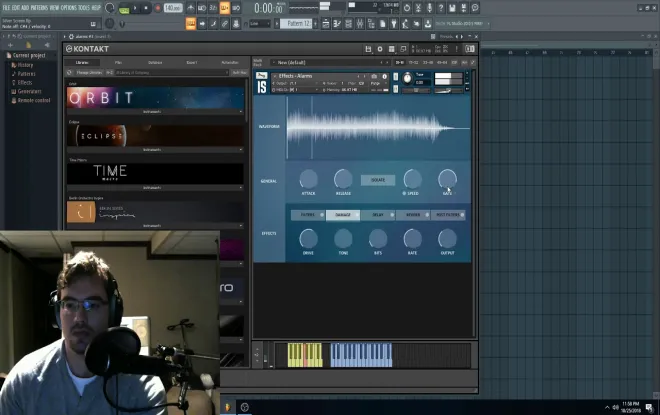Stop playback with the transport stop button
The image size is (660, 415).
click(x=146, y=8)
